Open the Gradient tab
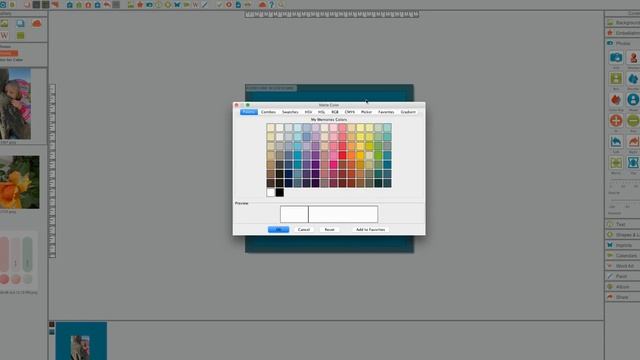This screenshot has height=360, width=640. coord(408,112)
